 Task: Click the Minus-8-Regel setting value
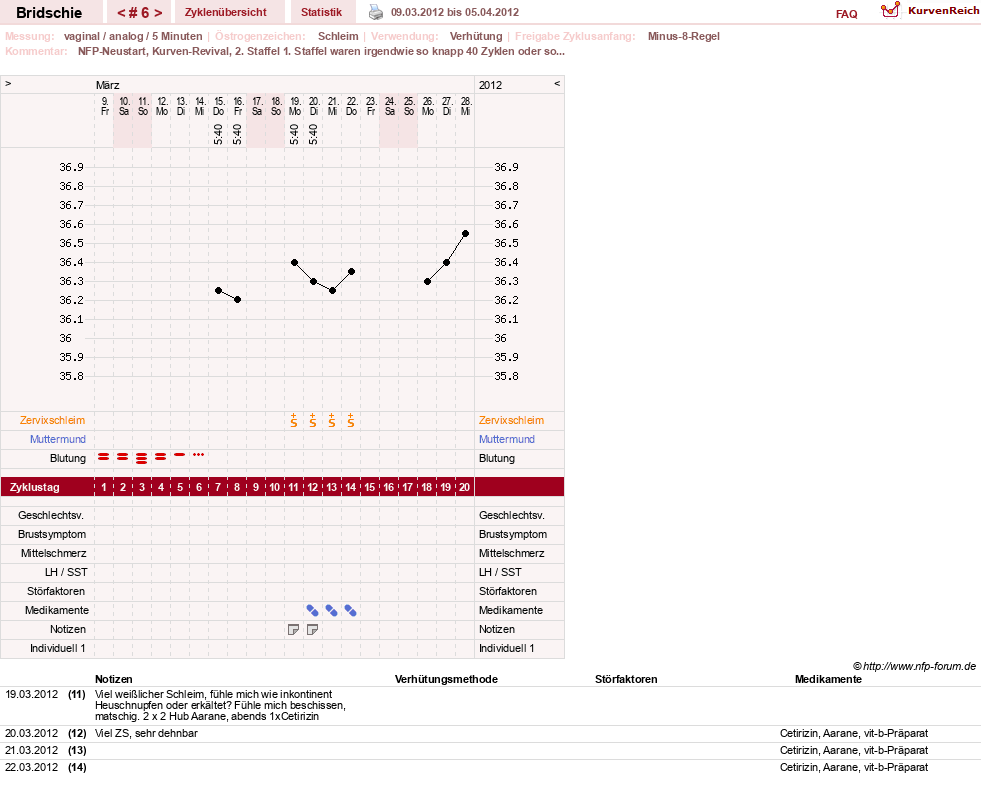point(684,36)
